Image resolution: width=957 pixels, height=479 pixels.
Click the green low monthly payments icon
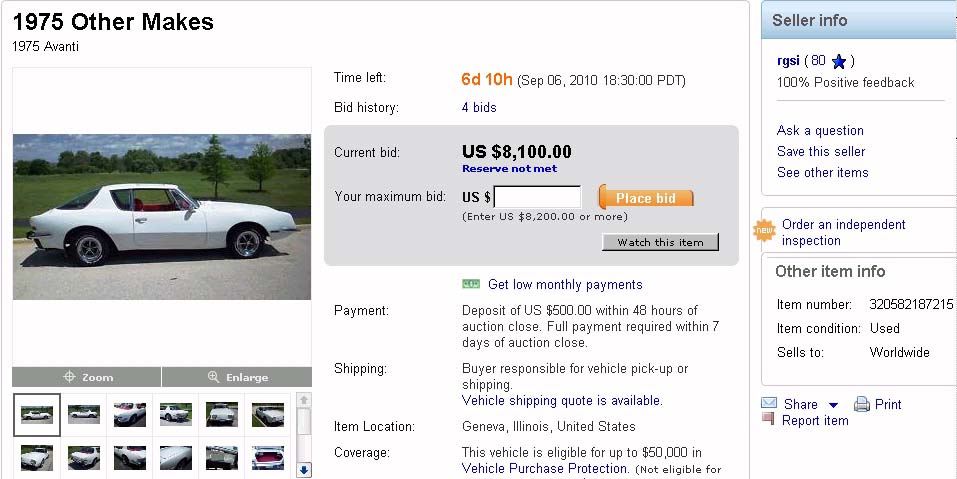[471, 284]
